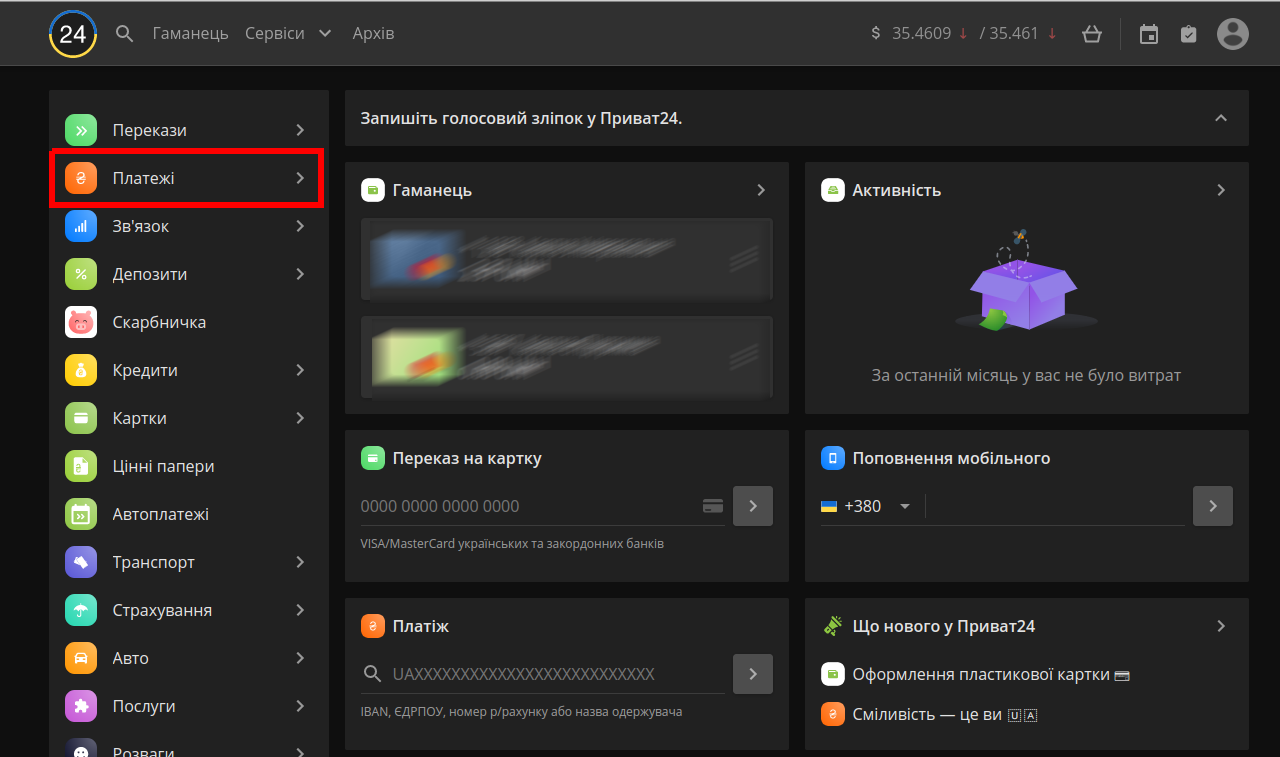Select the Цінні папери sidebar item

point(189,466)
